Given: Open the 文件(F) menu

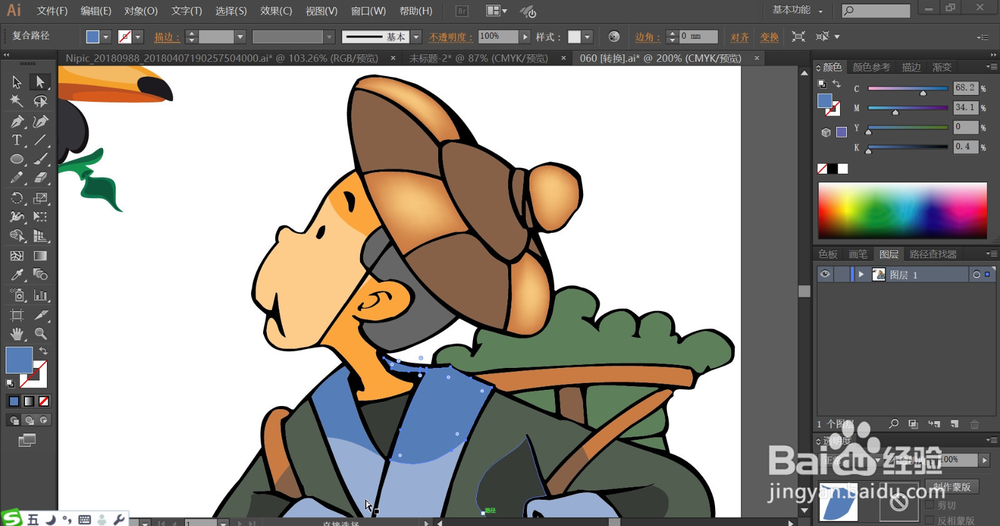Looking at the screenshot, I should click(x=52, y=11).
